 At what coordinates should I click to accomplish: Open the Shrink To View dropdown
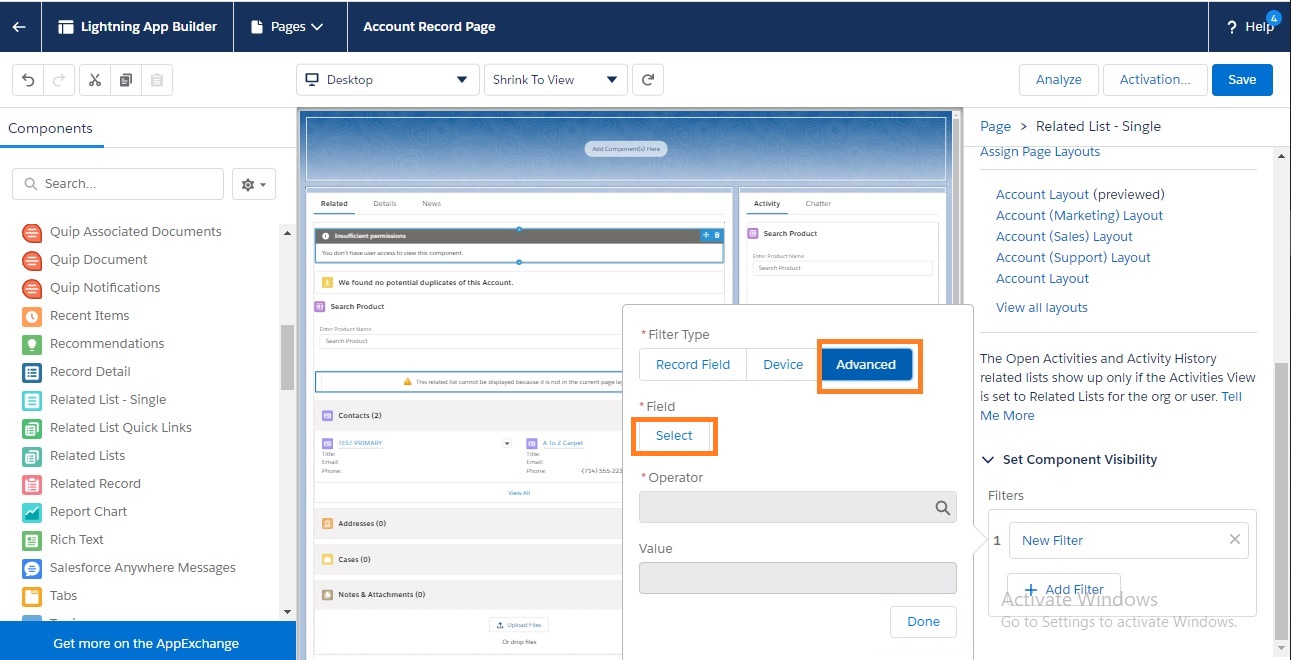pos(555,80)
